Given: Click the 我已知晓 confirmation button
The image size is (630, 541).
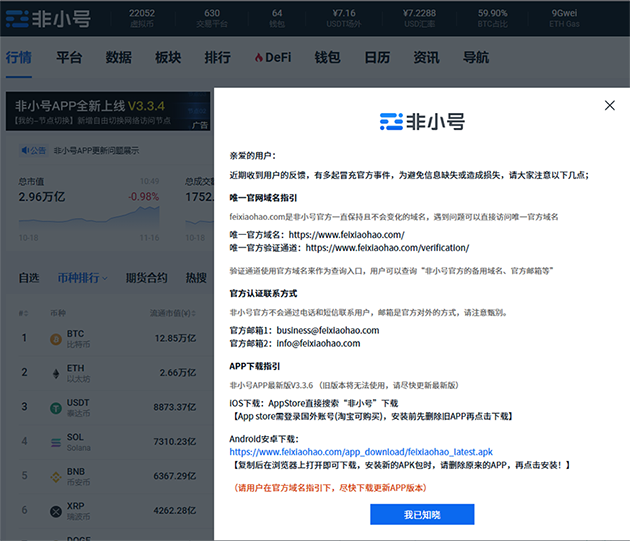Looking at the screenshot, I should 422,514.
